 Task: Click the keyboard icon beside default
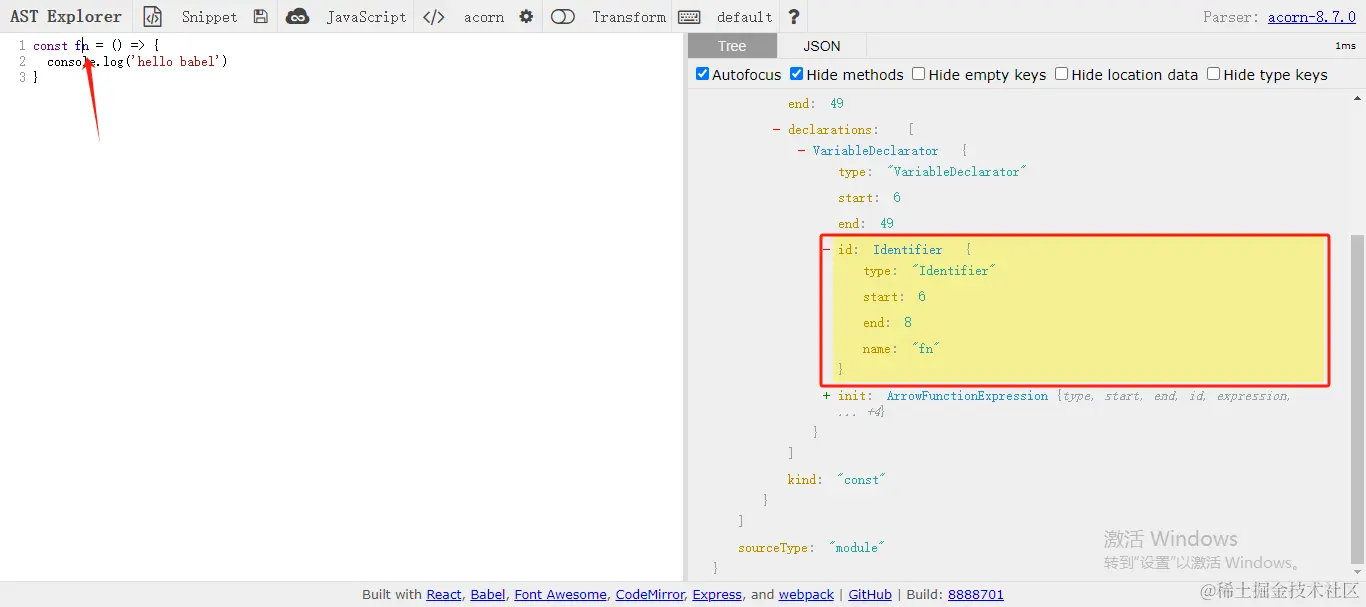pyautogui.click(x=689, y=17)
